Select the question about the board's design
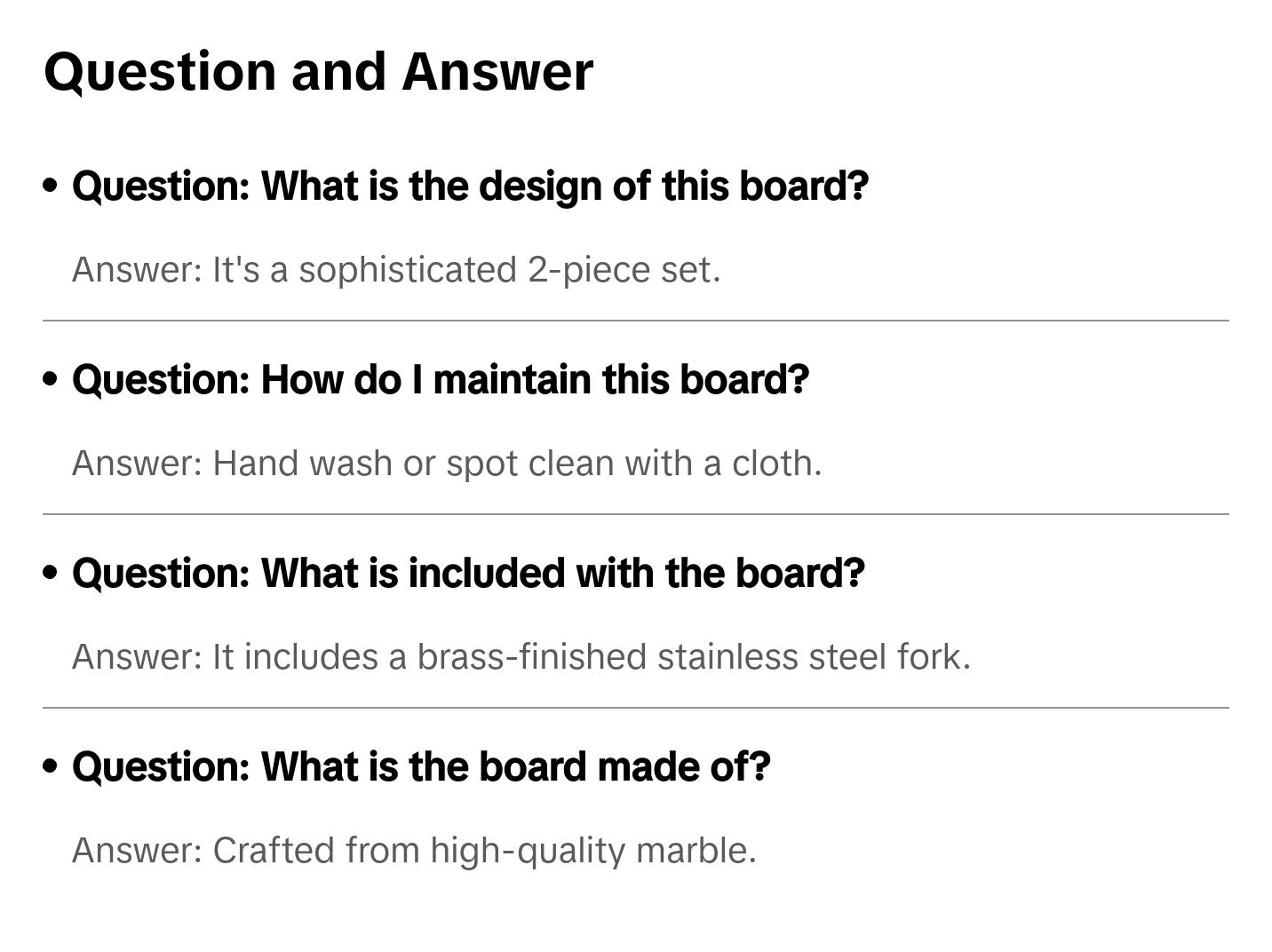The image size is (1272, 952). pos(470,186)
